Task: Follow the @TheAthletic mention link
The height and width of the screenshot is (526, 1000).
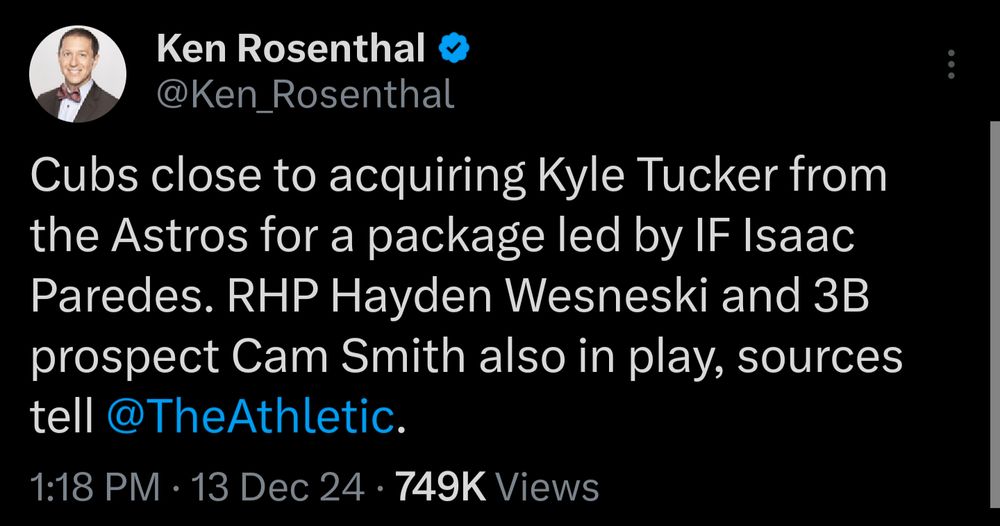Action: [251, 416]
